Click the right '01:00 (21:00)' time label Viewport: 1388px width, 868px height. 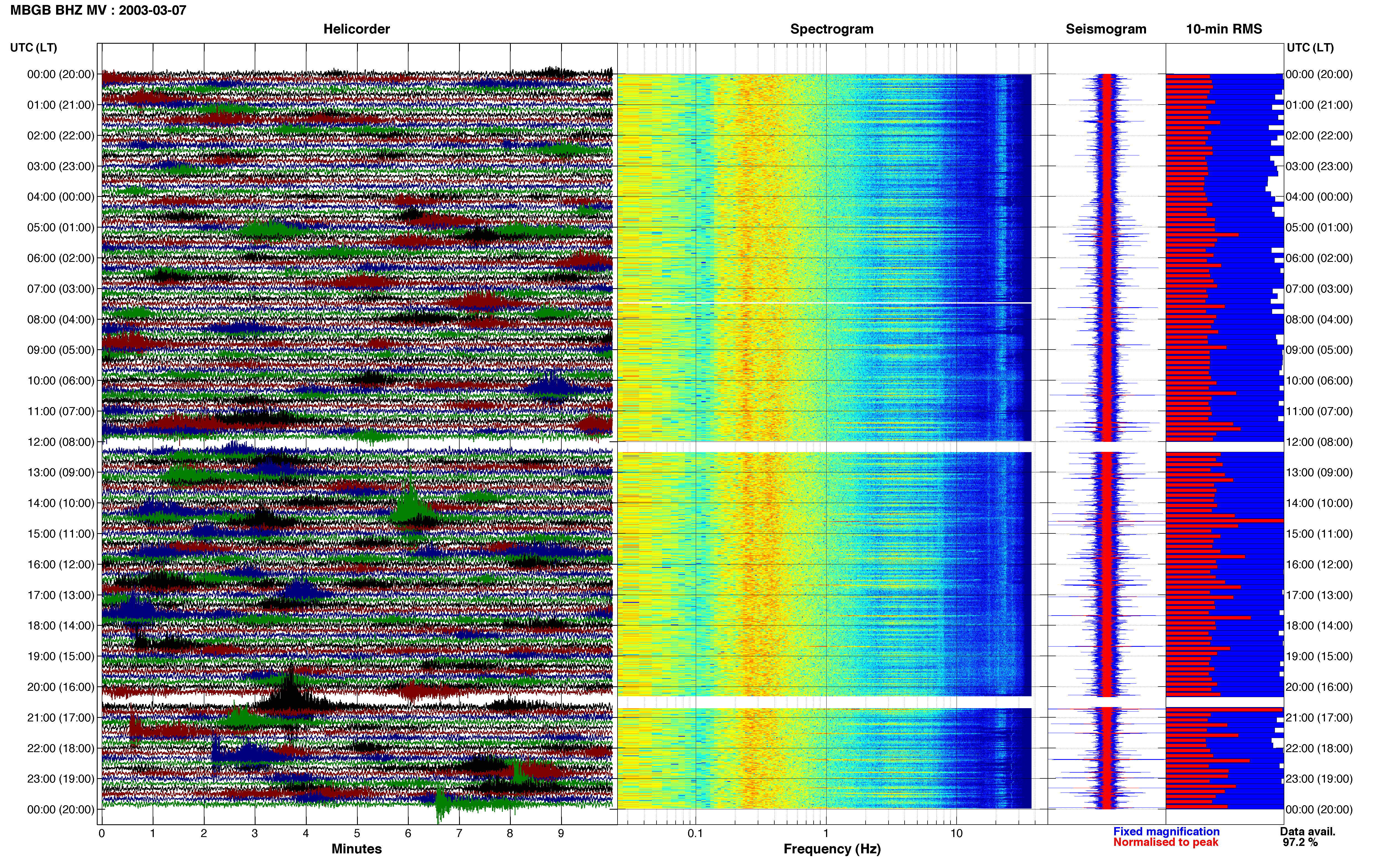(x=1319, y=105)
